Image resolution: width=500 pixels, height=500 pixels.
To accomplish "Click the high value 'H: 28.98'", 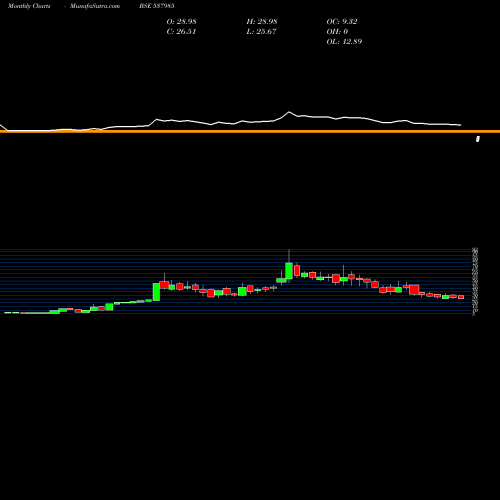I will click(x=262, y=21).
